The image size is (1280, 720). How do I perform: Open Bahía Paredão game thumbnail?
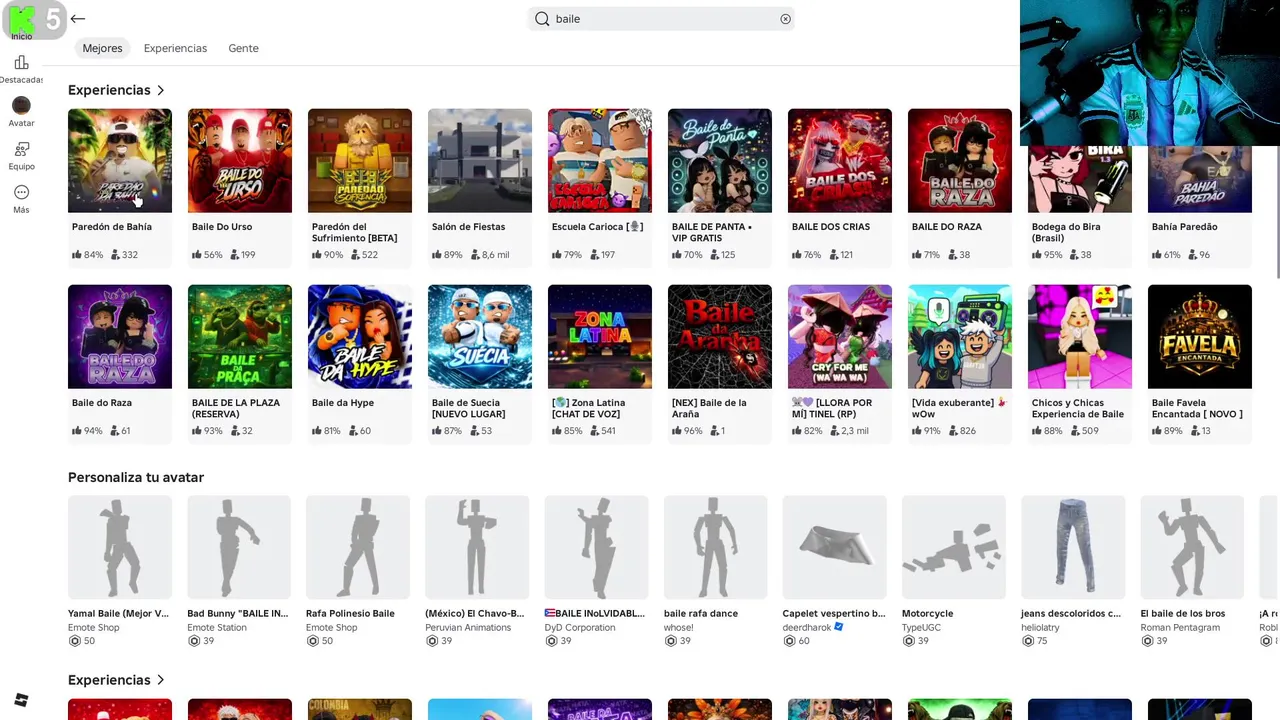(1200, 180)
